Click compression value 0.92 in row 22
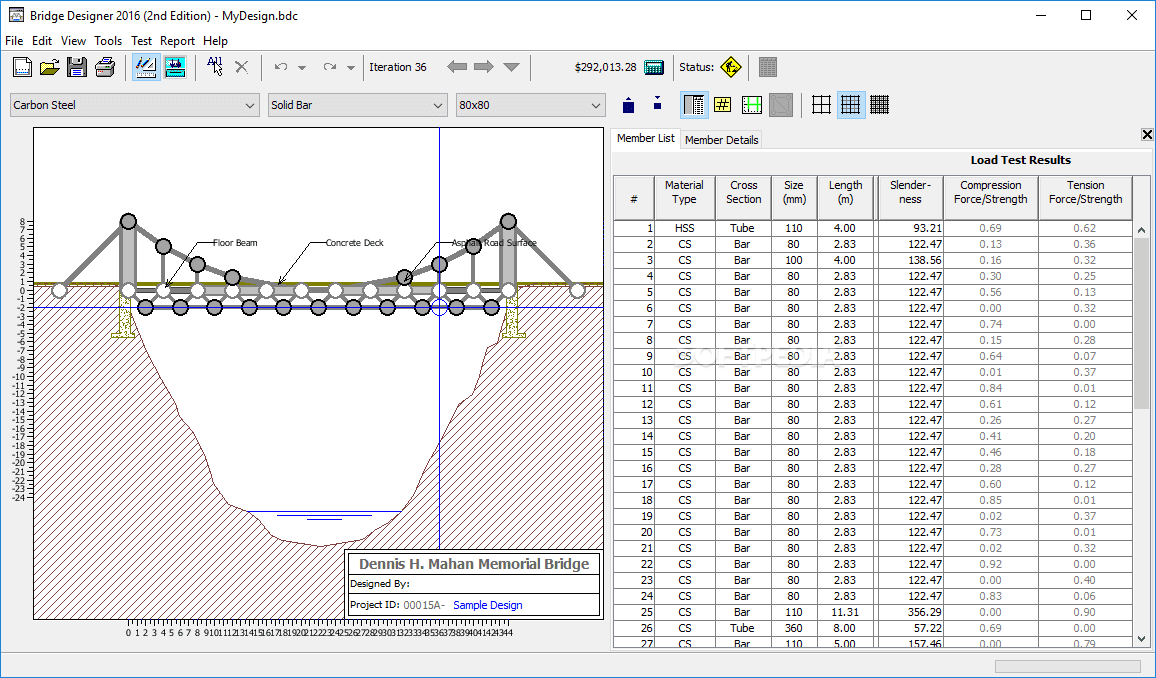The image size is (1156, 678). [x=991, y=565]
